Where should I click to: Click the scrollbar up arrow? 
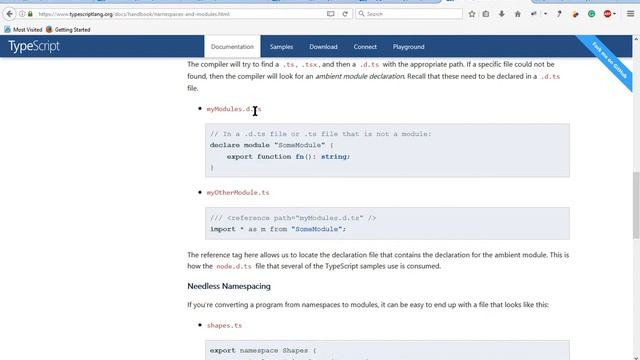[x=636, y=39]
